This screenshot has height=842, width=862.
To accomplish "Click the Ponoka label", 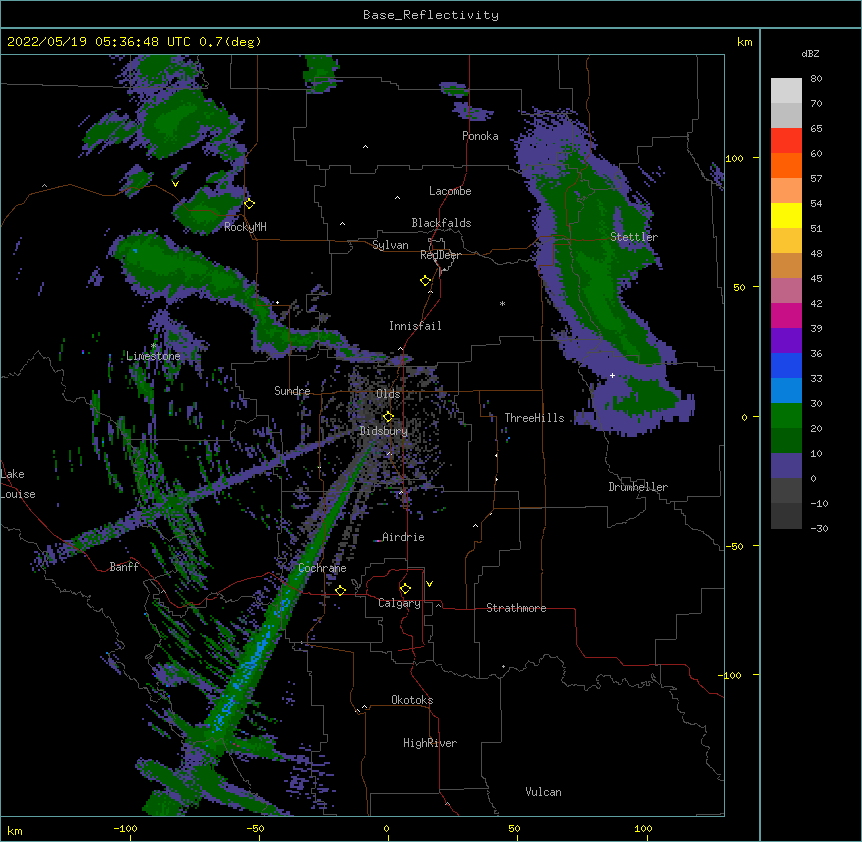I will tap(480, 136).
